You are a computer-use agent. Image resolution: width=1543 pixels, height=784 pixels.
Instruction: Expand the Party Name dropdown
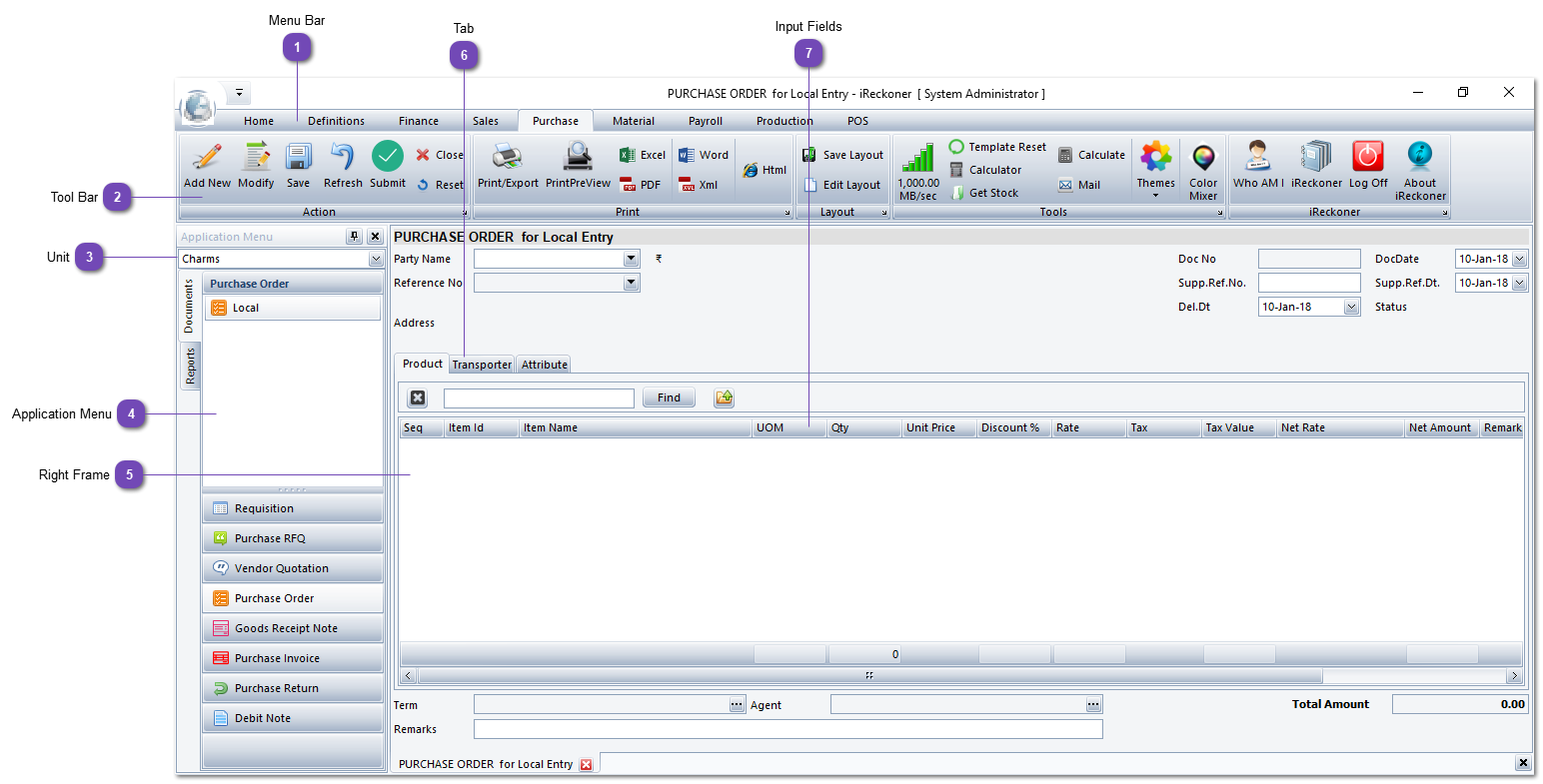click(x=631, y=259)
